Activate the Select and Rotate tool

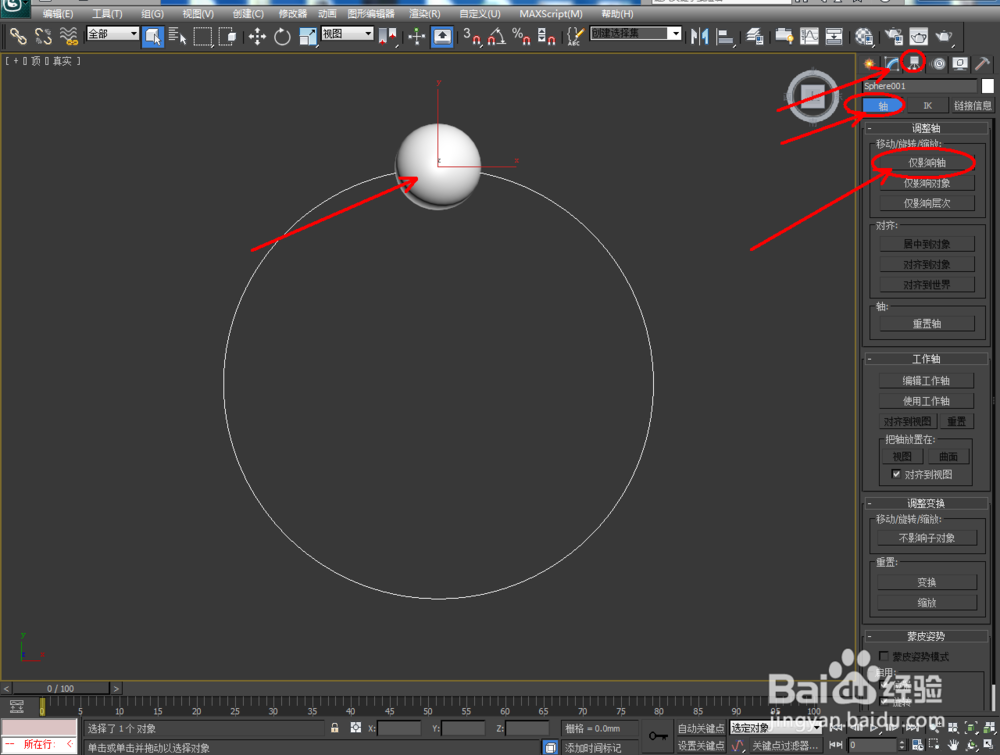(x=284, y=37)
